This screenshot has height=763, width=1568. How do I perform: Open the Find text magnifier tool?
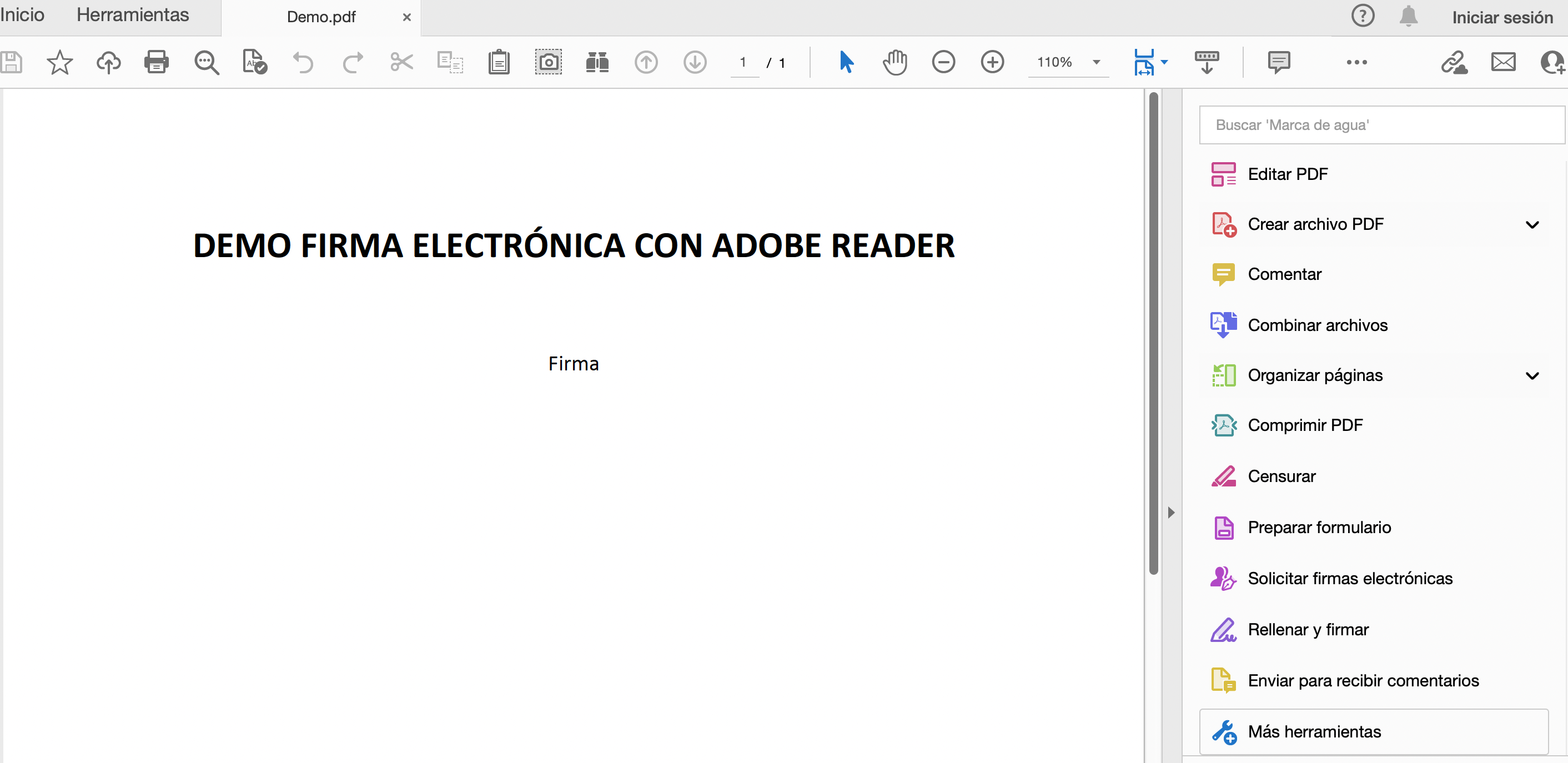click(x=207, y=62)
